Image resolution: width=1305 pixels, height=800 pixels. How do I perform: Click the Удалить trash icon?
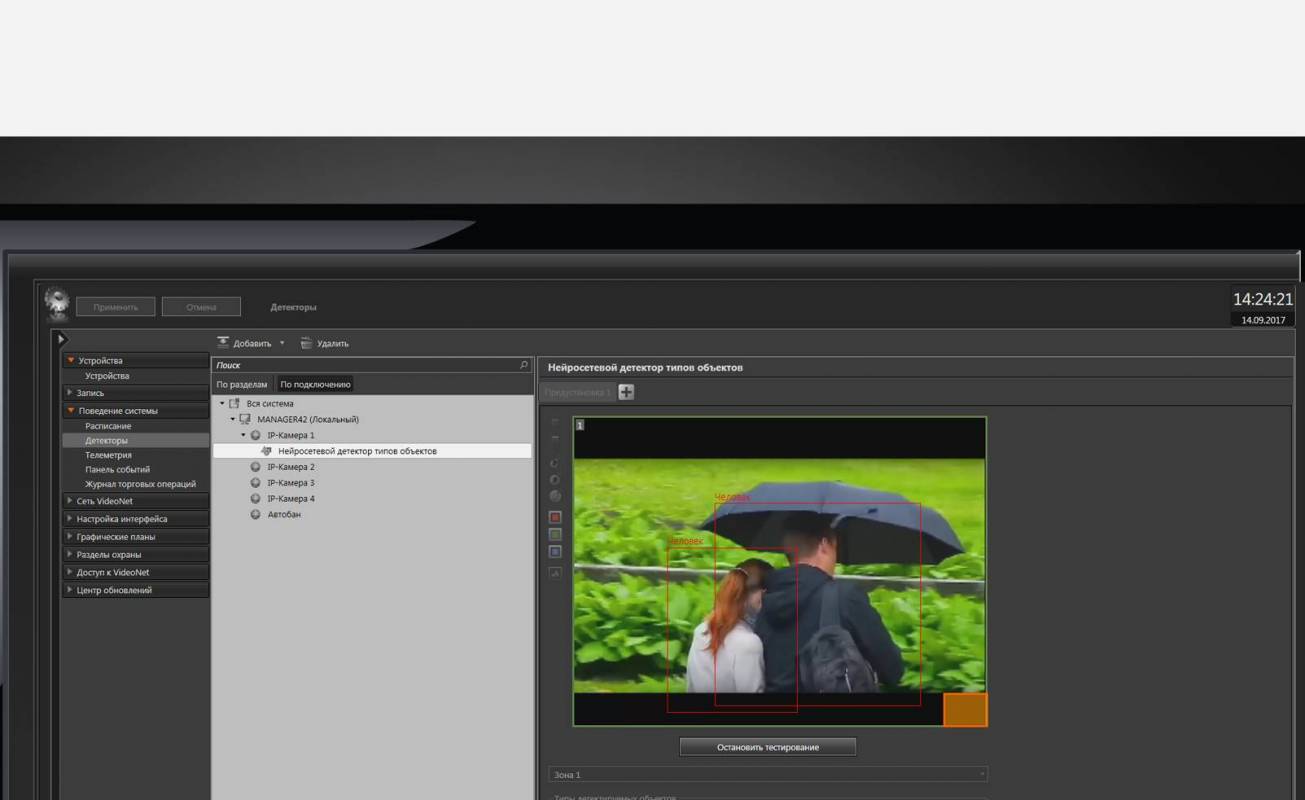click(x=307, y=343)
